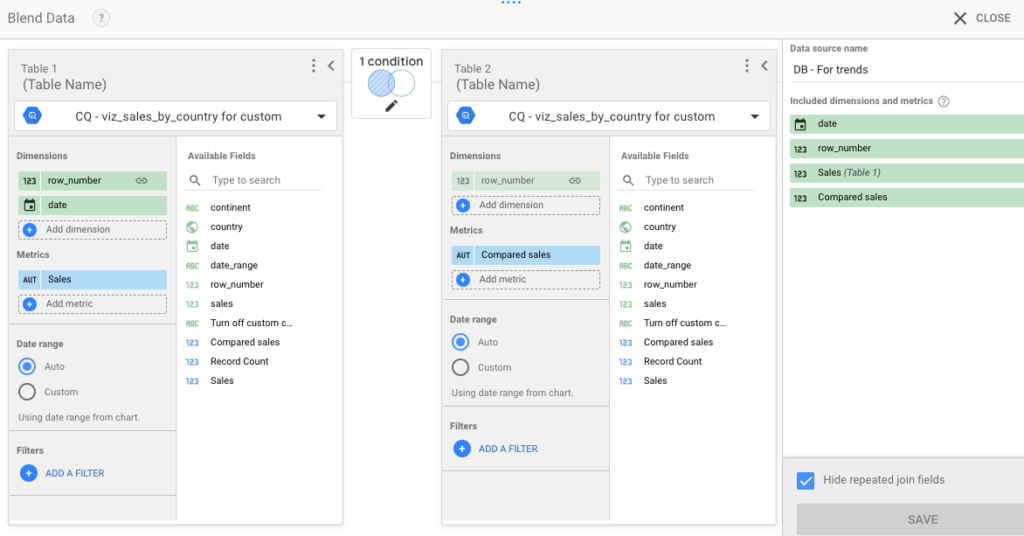Select Compared sales in Table 2 available fields
Screen dimensions: 1024x536
pos(678,342)
